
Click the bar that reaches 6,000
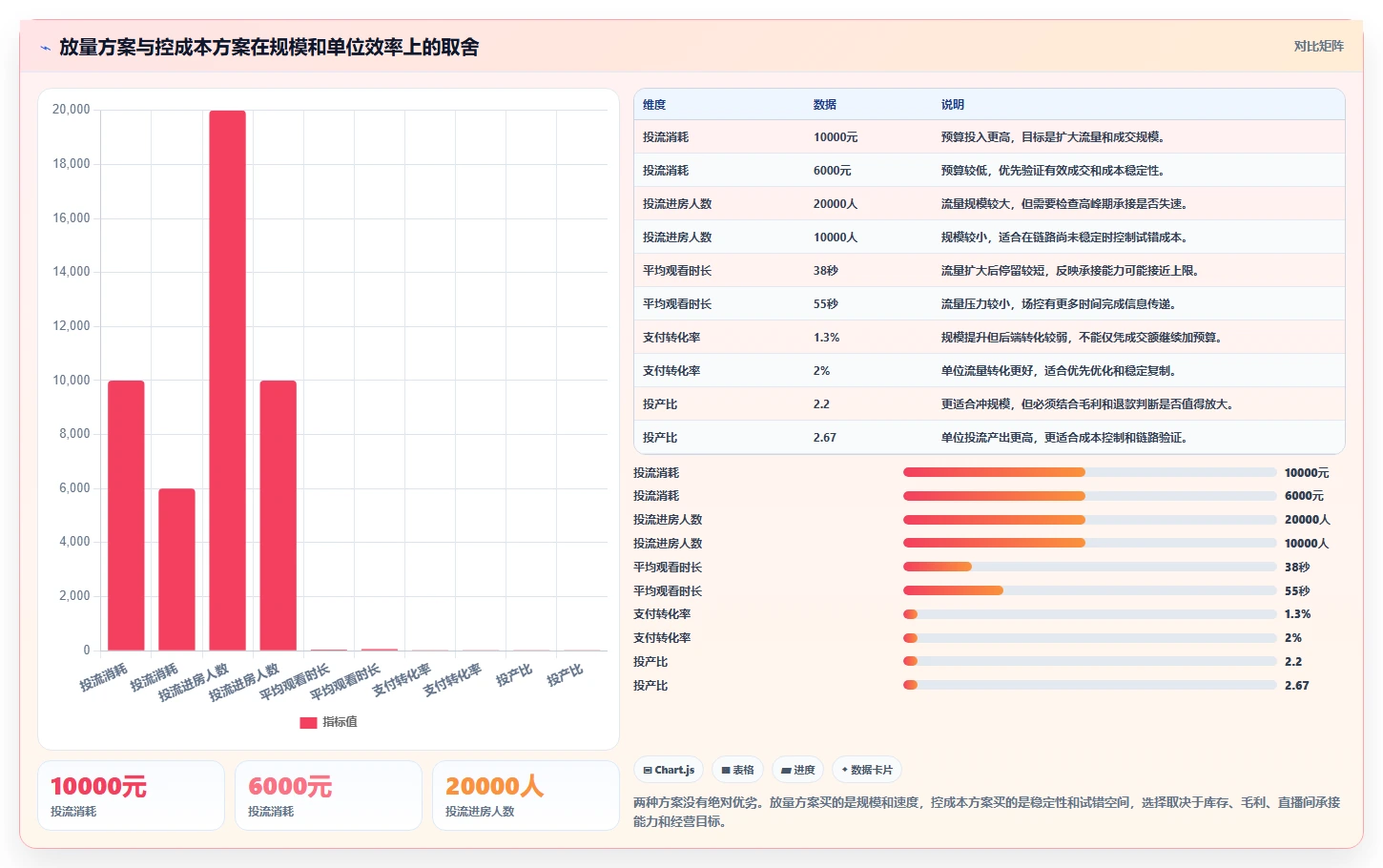tap(176, 569)
